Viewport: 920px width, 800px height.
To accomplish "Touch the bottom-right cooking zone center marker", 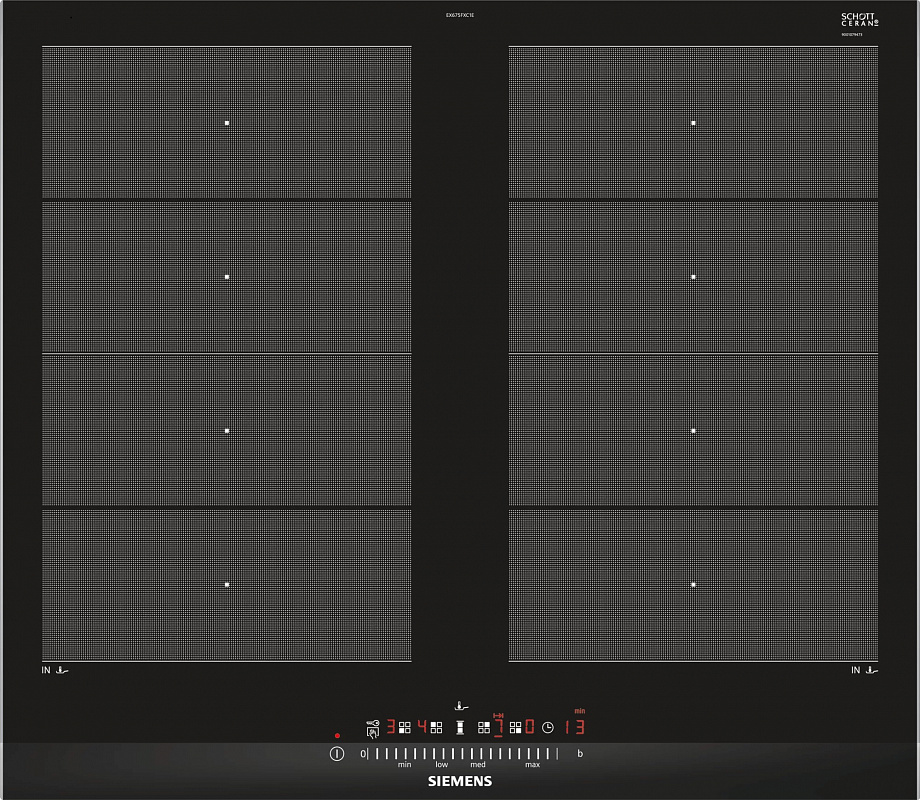I will (x=693, y=584).
